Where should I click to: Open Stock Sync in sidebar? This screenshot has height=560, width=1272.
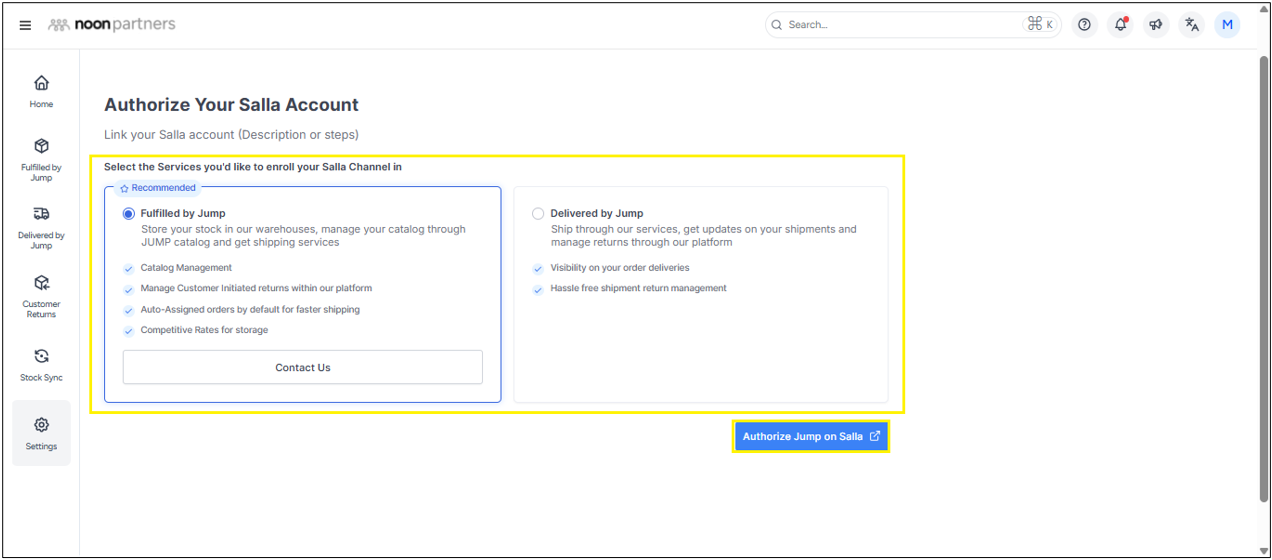pos(41,364)
